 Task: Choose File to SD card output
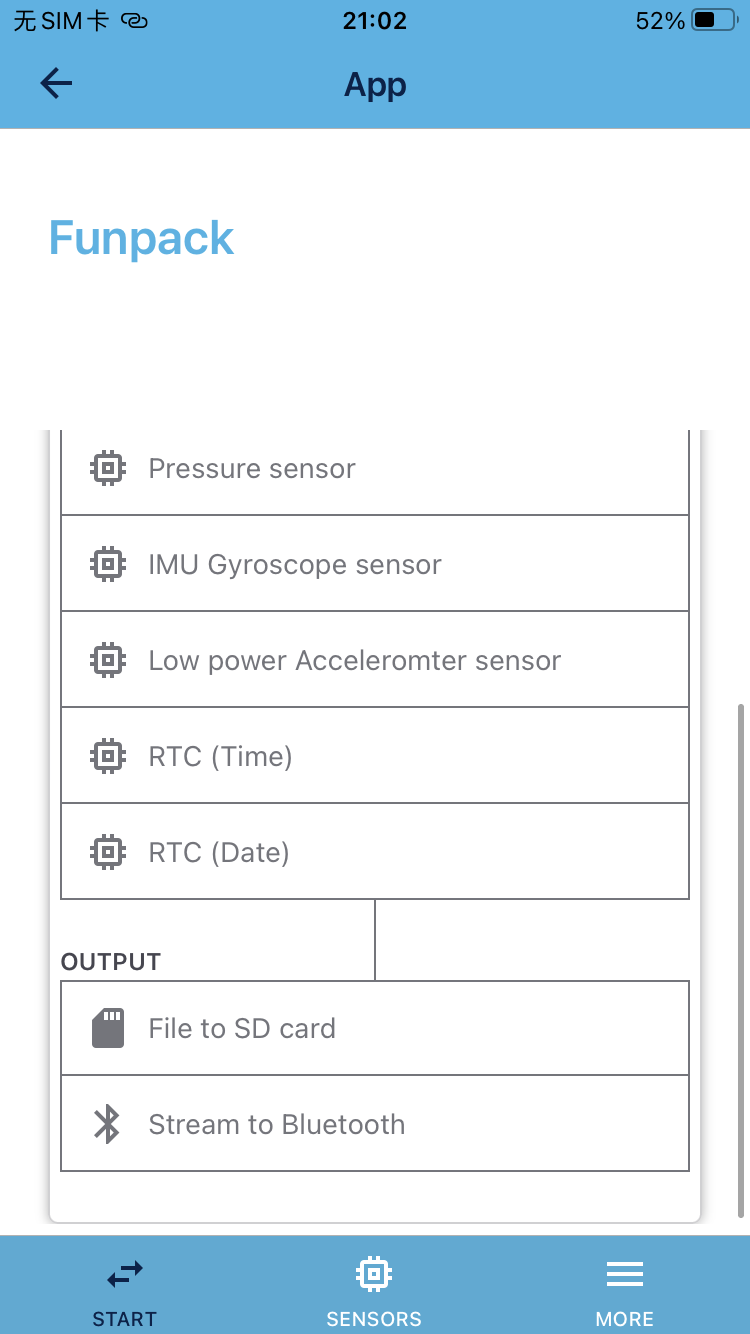[x=375, y=1028]
